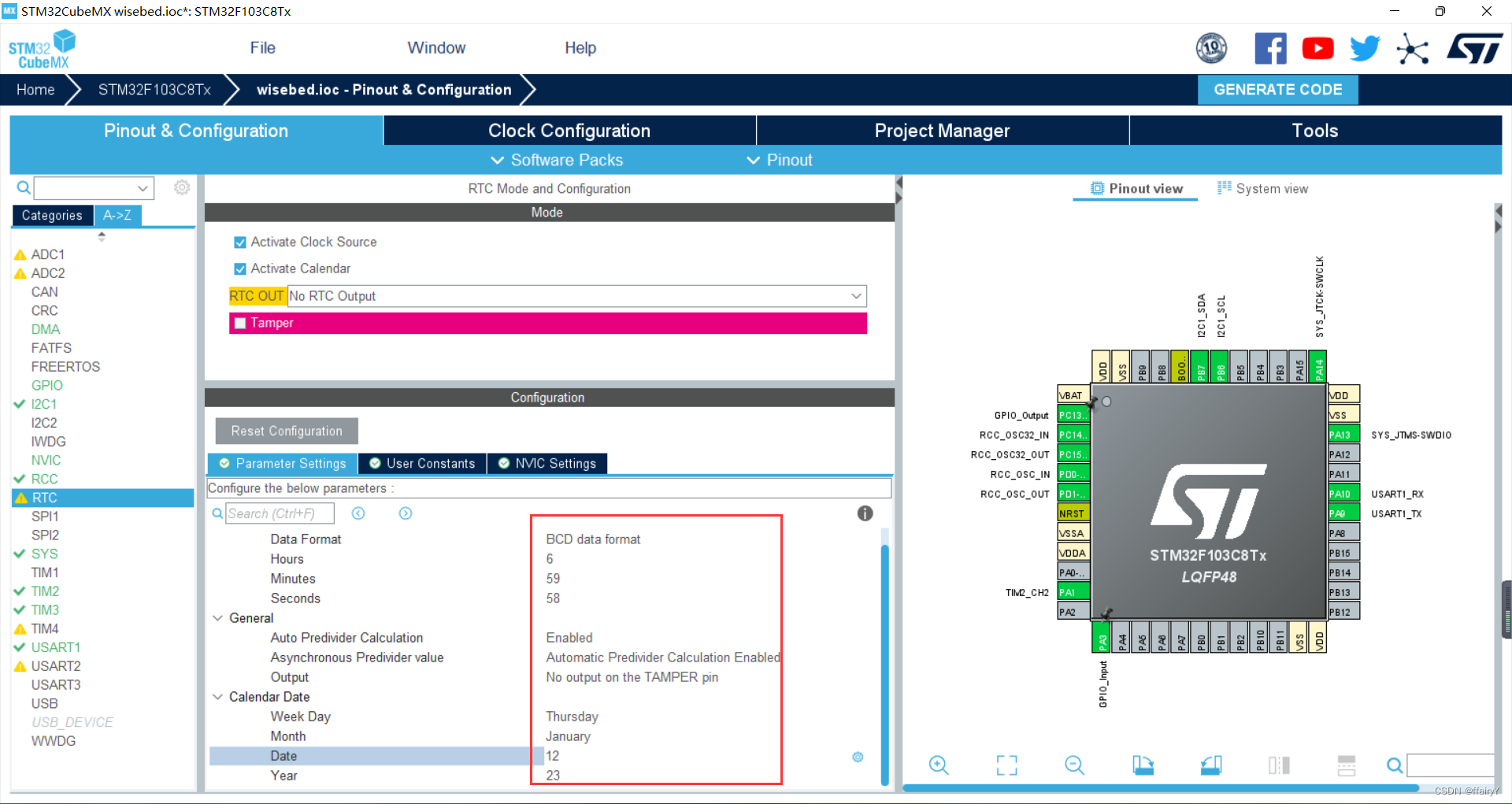This screenshot has height=804, width=1512.
Task: Click the pin search input field
Action: [1451, 765]
